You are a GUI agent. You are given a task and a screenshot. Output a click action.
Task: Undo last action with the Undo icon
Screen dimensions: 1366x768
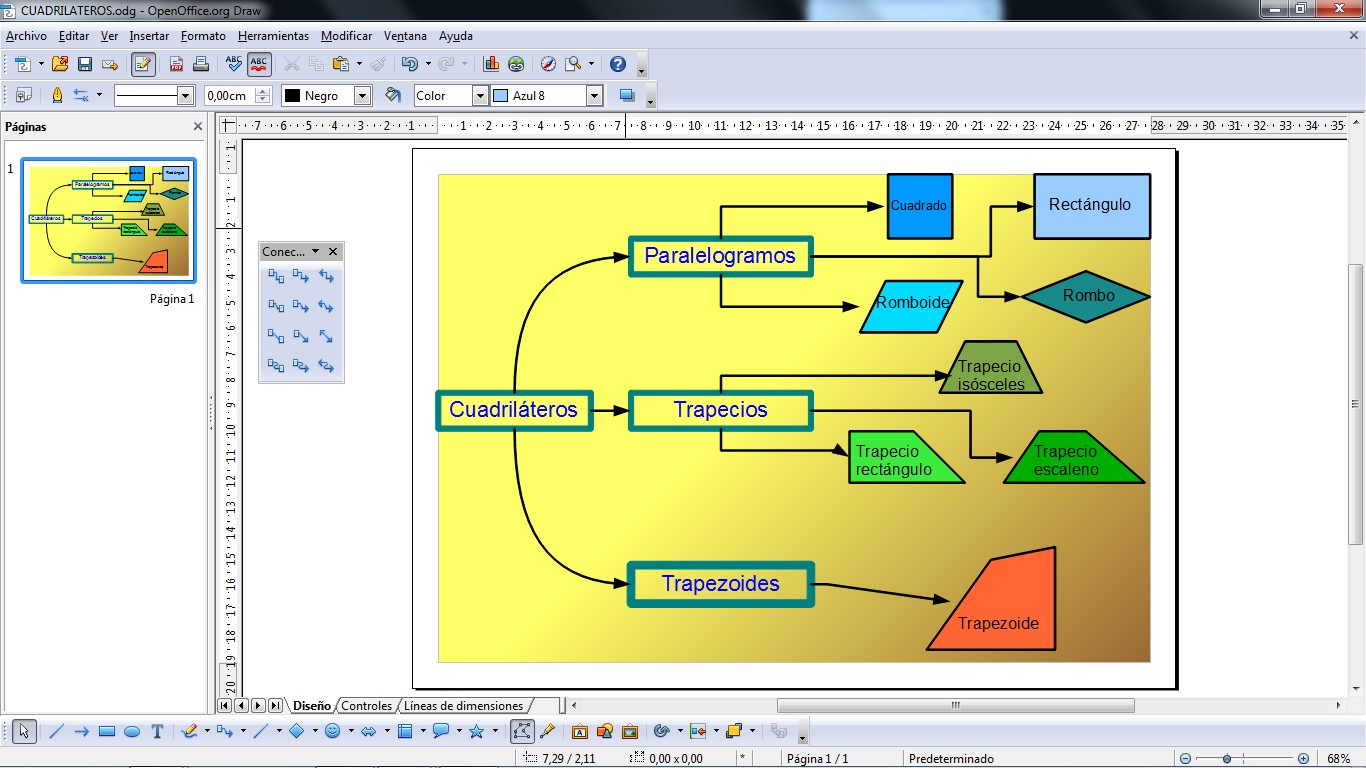[409, 64]
